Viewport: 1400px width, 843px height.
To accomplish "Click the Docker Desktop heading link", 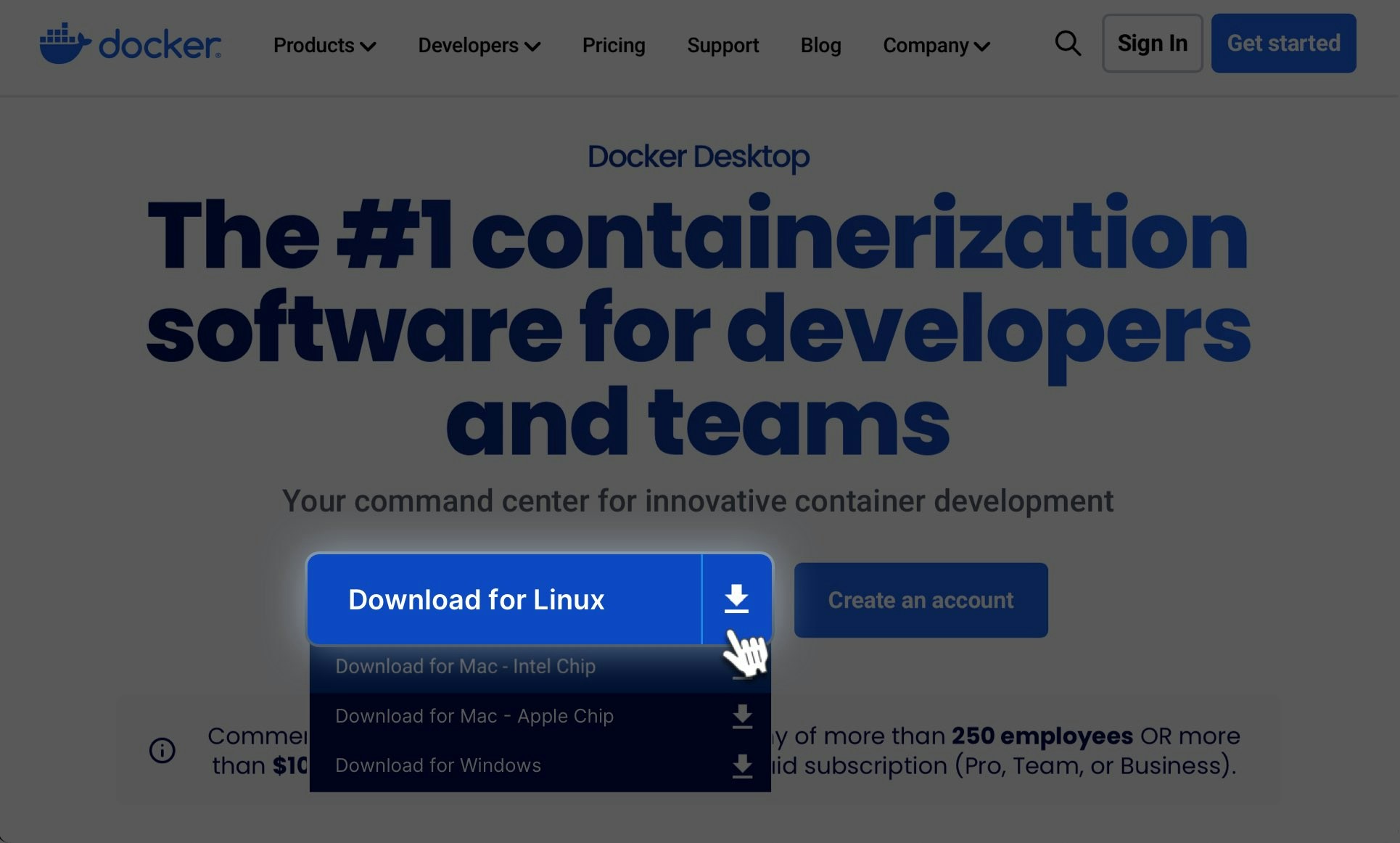I will coord(698,157).
